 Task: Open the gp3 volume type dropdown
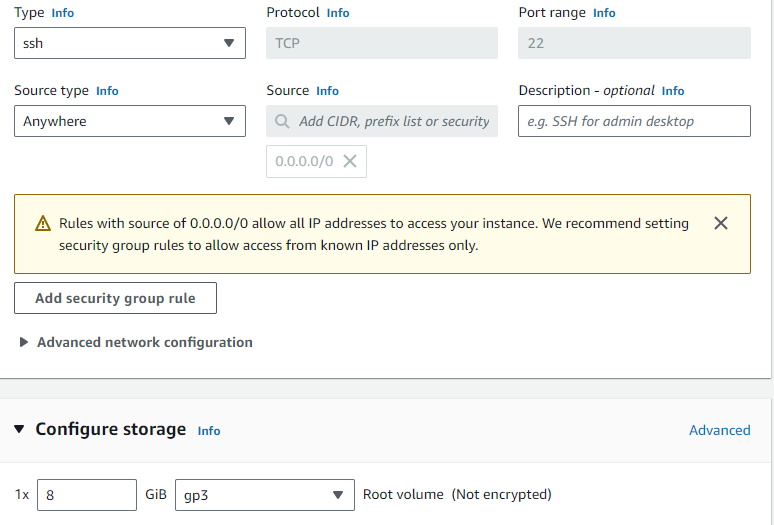pyautogui.click(x=265, y=494)
